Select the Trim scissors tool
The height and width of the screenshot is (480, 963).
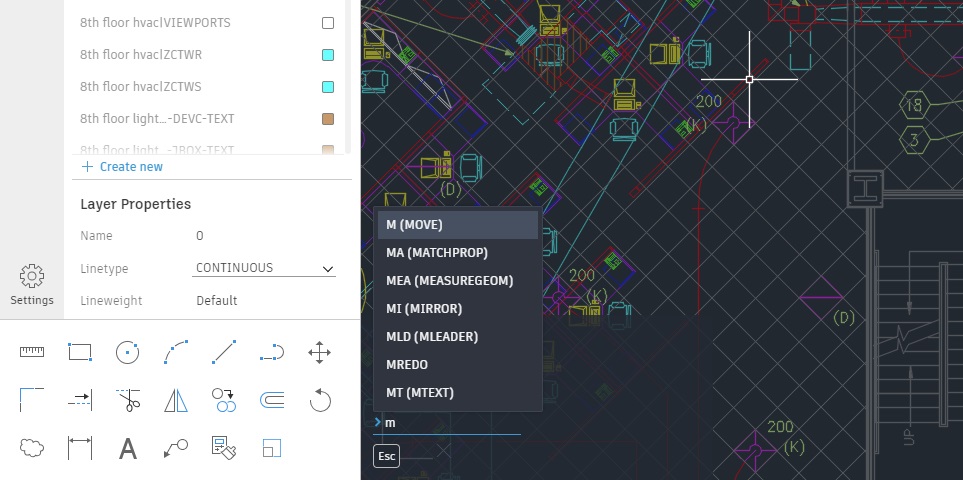click(128, 400)
